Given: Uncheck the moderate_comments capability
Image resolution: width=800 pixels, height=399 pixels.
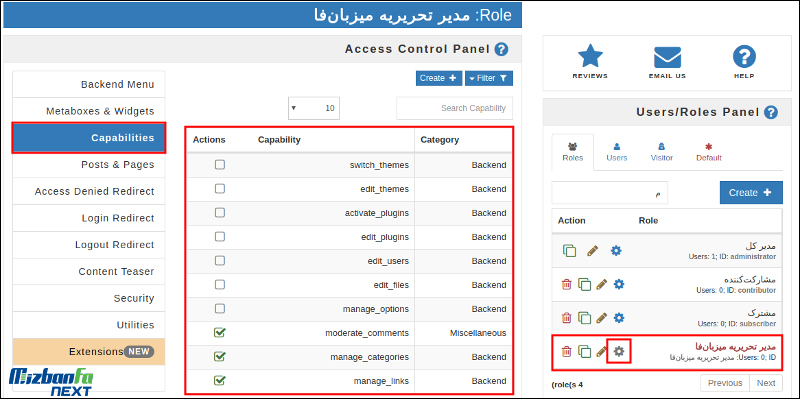Looking at the screenshot, I should point(219,333).
